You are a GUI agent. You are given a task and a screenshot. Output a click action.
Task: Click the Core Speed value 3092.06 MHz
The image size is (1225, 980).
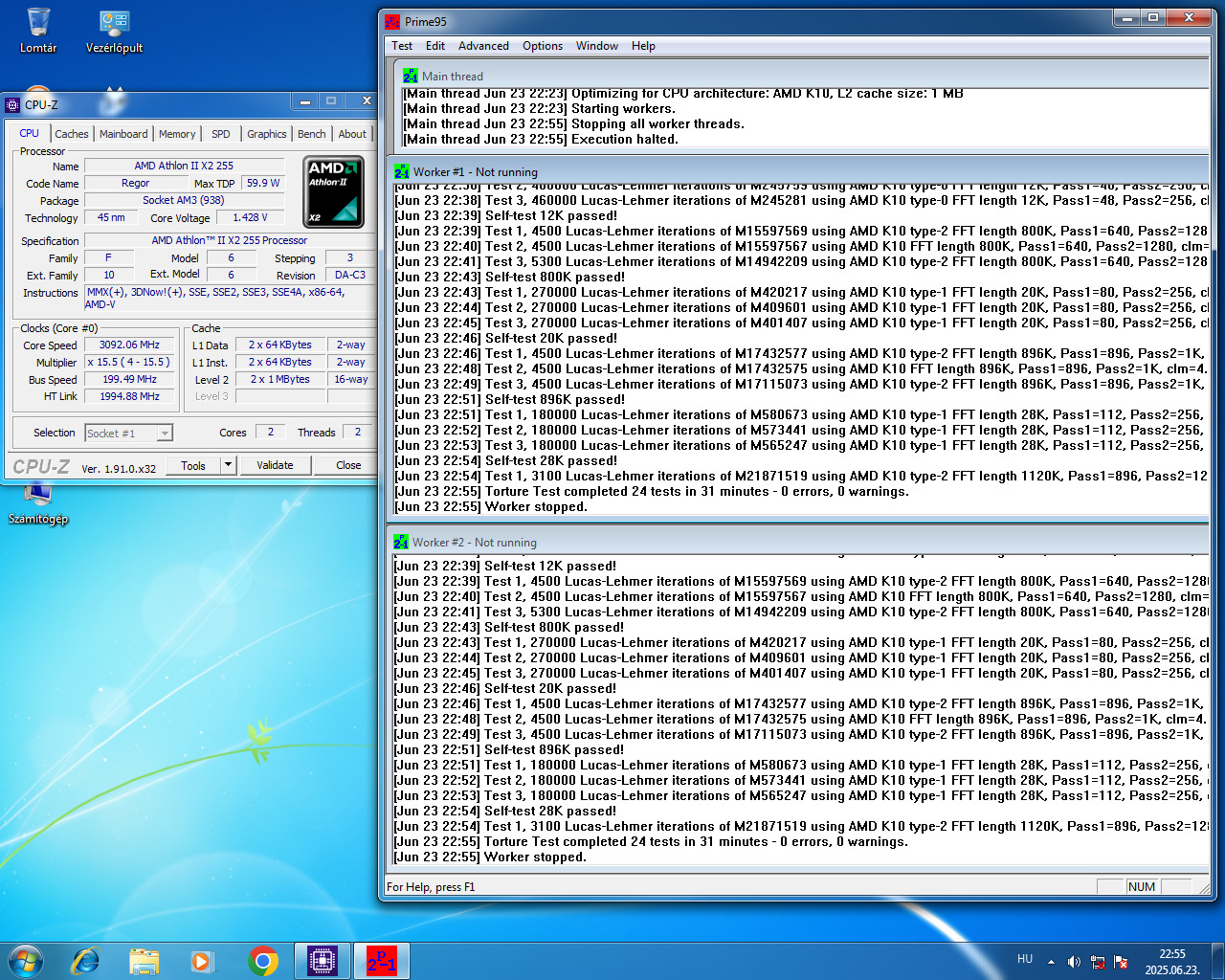[129, 345]
